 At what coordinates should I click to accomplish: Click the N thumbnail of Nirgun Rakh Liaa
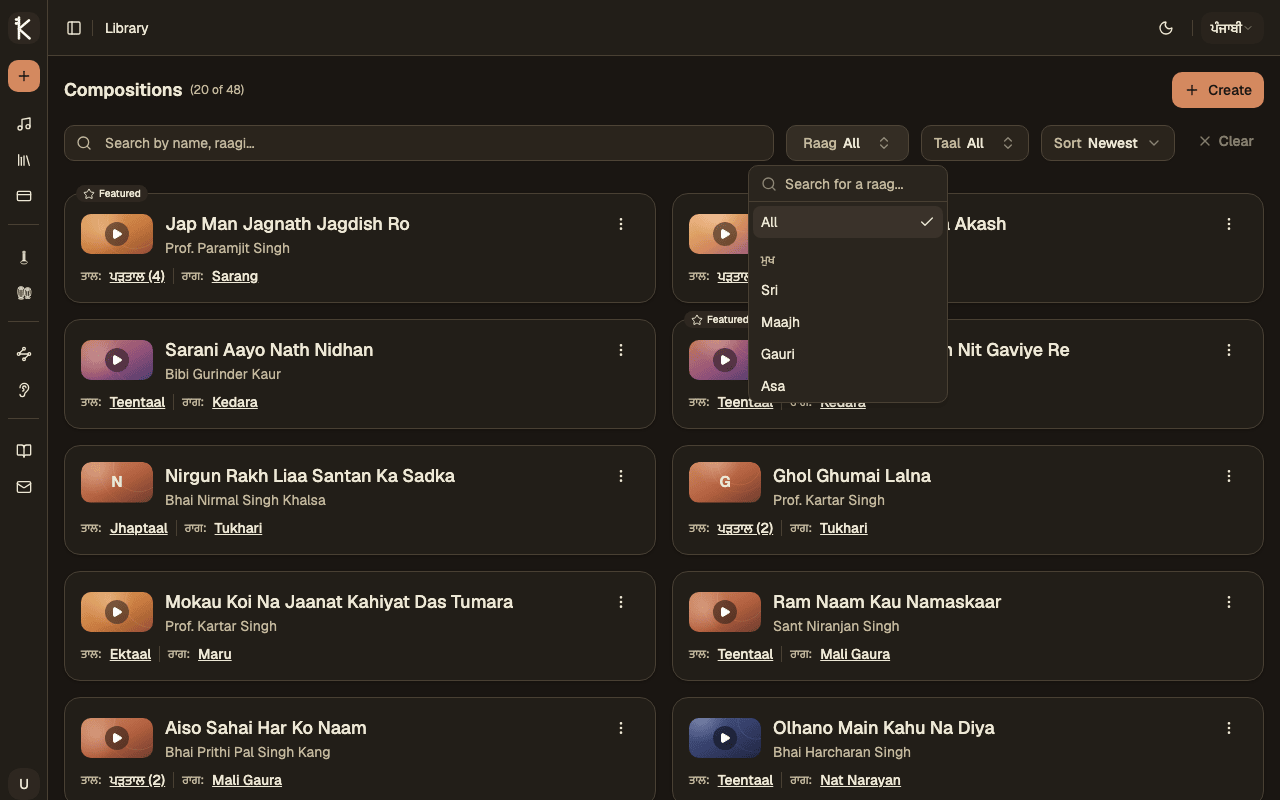[117, 482]
